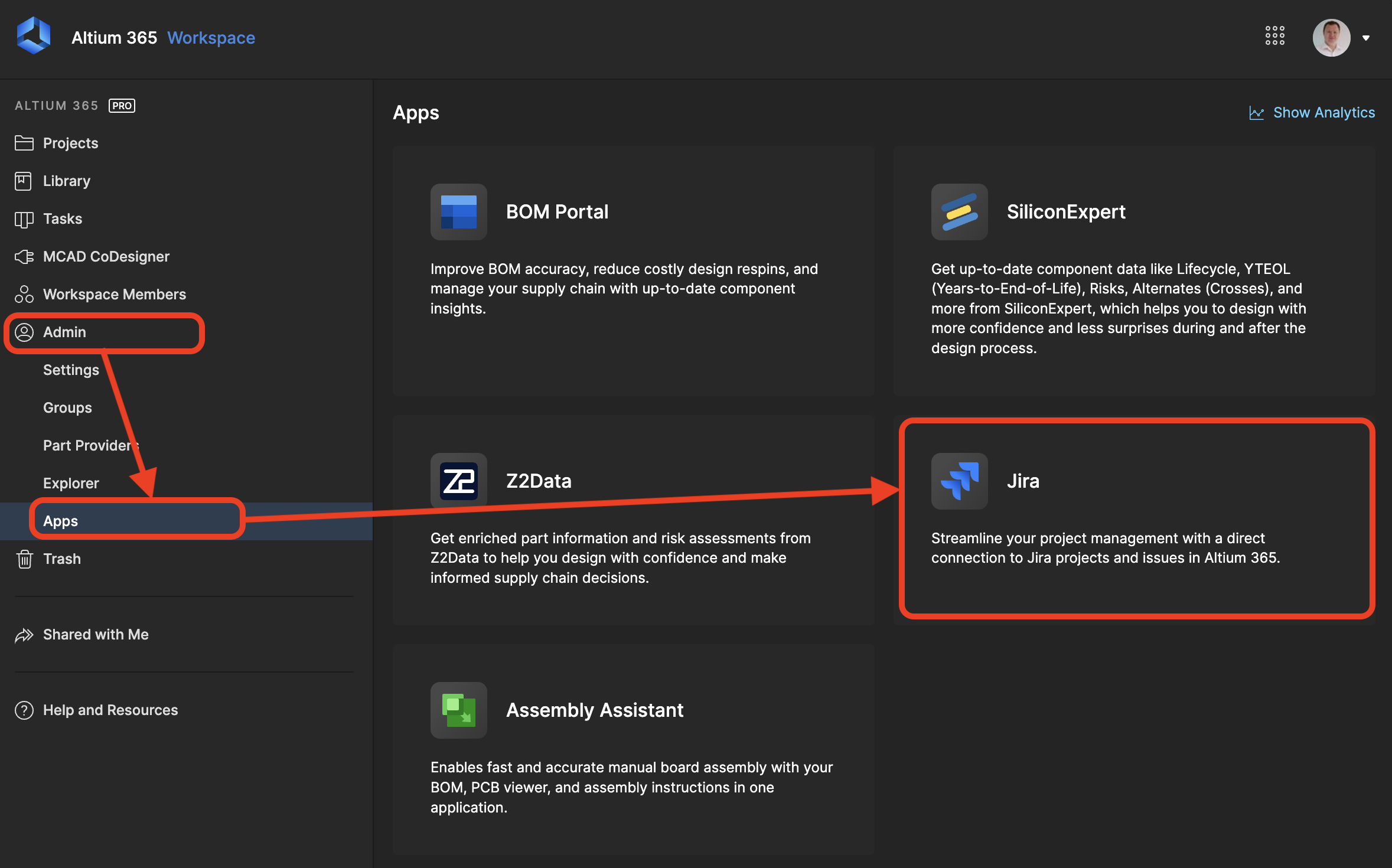Click the Help question mark icon
The height and width of the screenshot is (868, 1392).
[24, 710]
